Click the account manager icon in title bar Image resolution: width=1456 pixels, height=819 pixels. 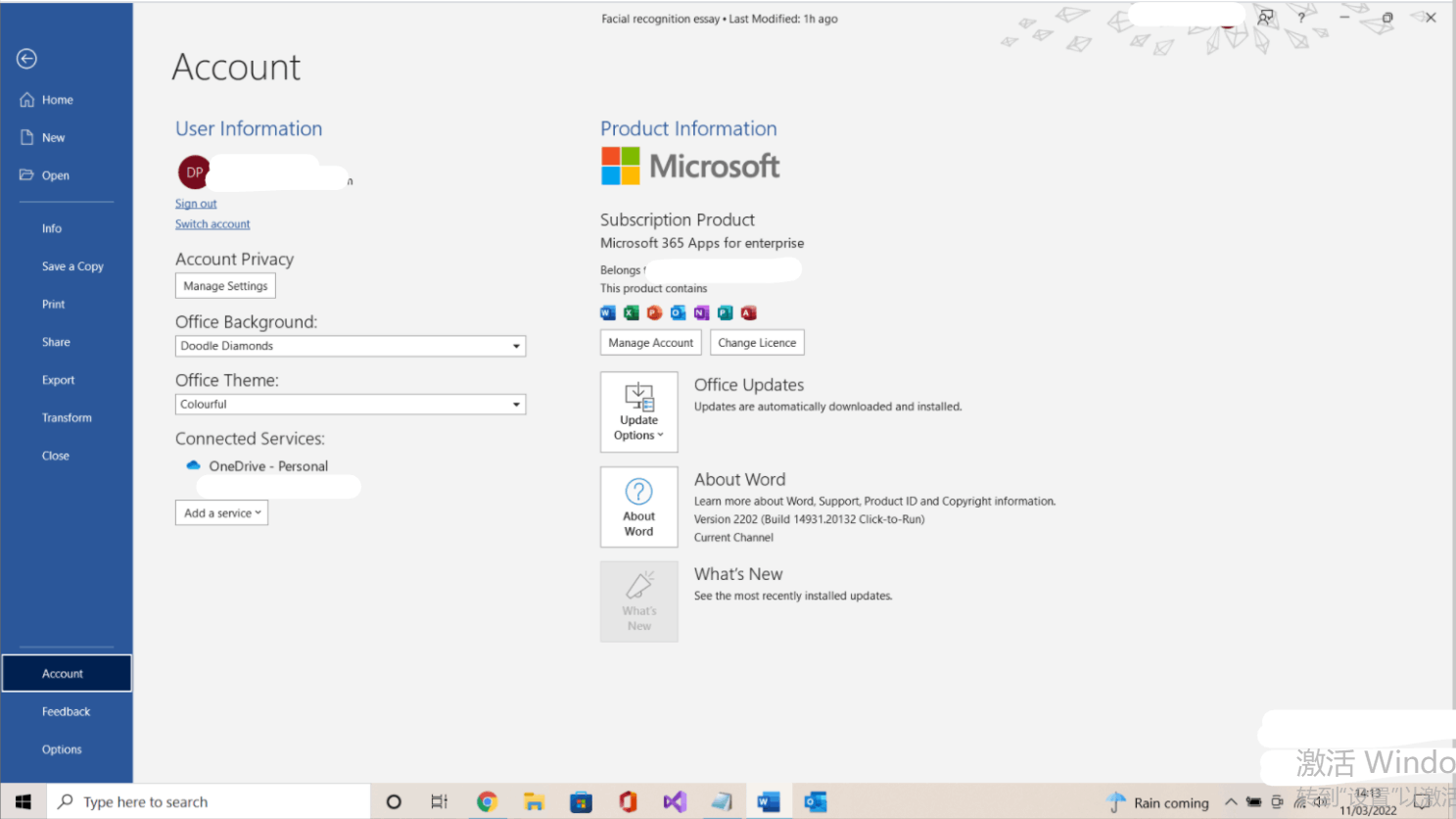tap(1266, 18)
